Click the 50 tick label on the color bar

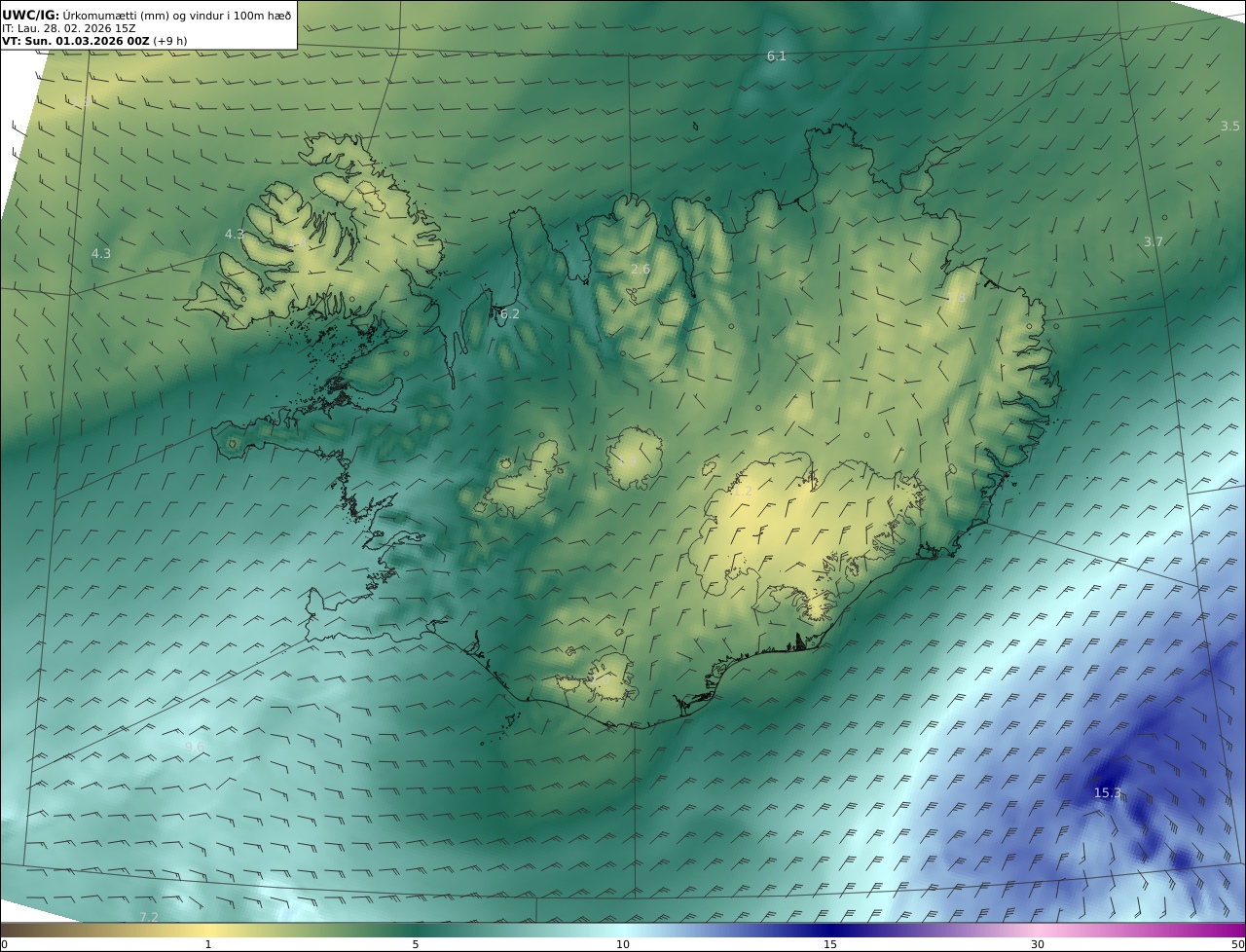pyautogui.click(x=1237, y=944)
